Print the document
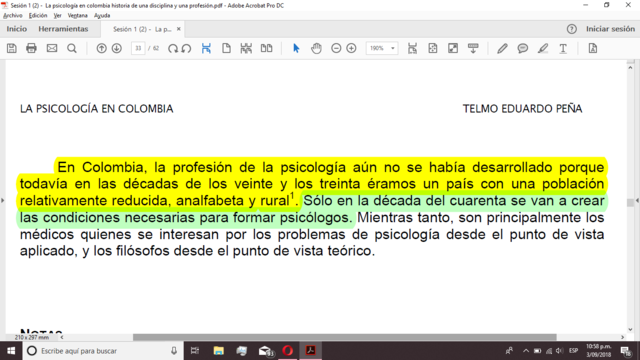The image size is (640, 360). click(x=31, y=48)
